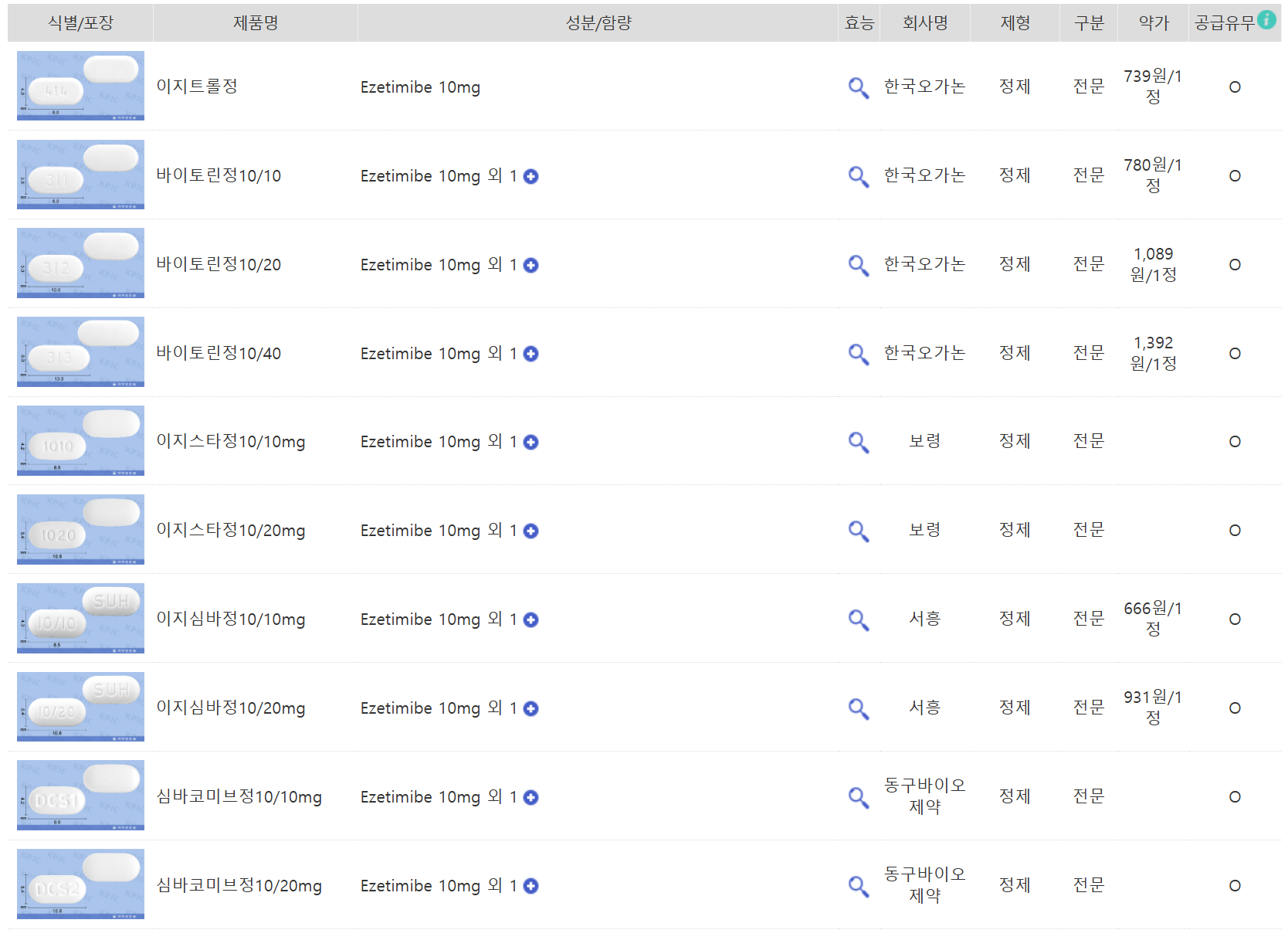Expand ingredients plus icon for 이지심바정10/20mg
The width and height of the screenshot is (1288, 930).
(530, 709)
